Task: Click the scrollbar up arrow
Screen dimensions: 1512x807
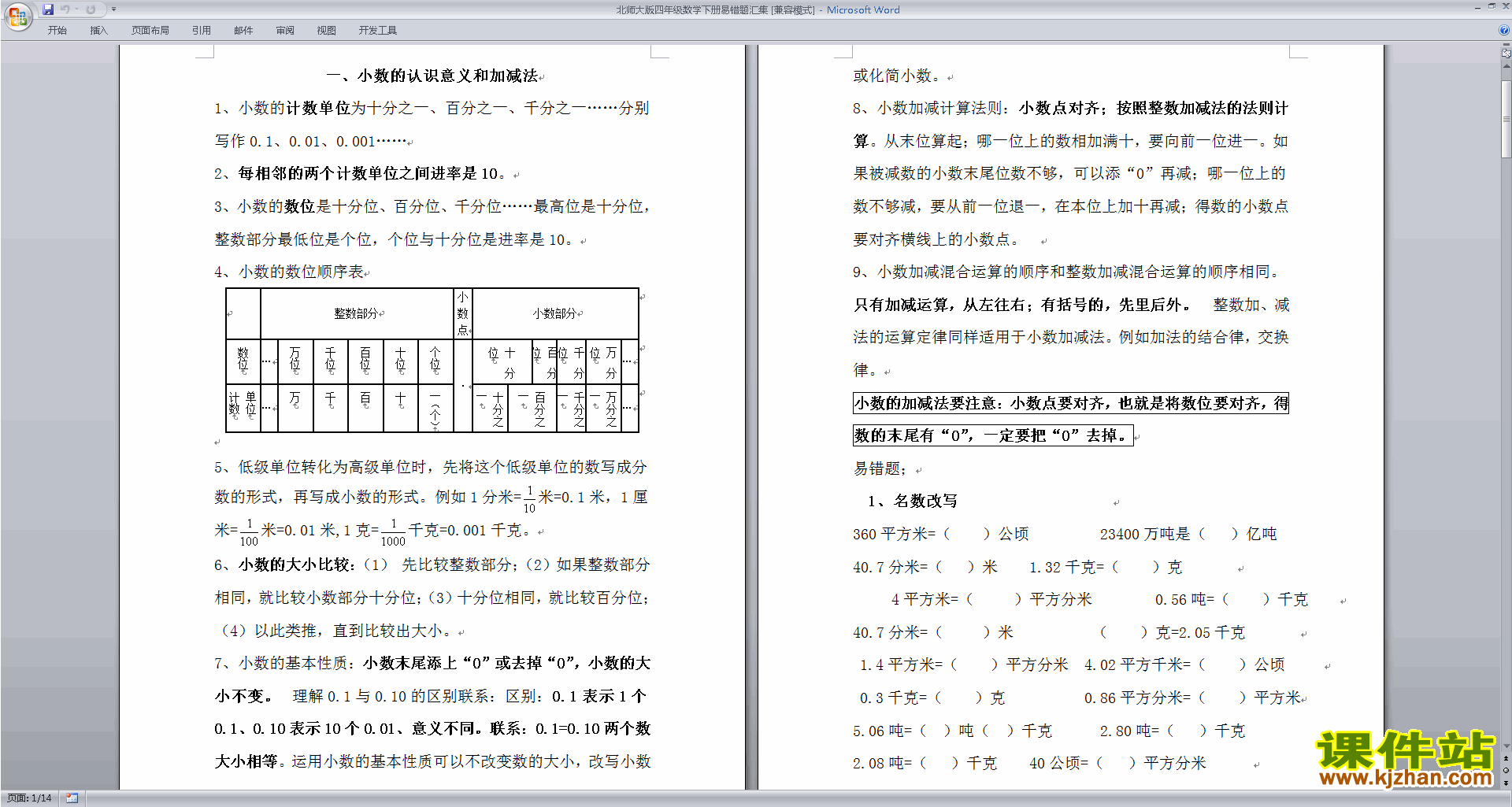Action: click(1506, 67)
